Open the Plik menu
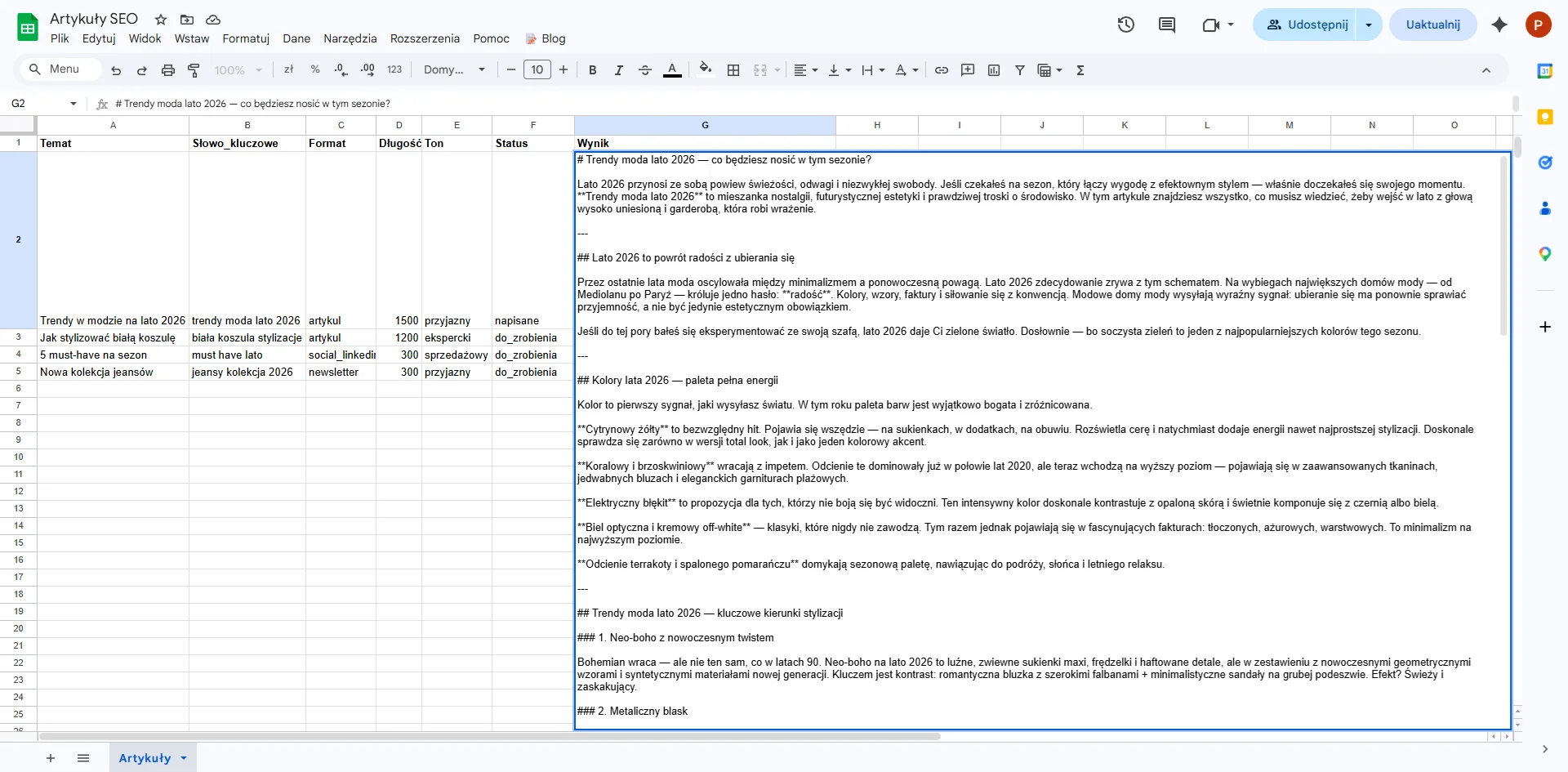The image size is (1568, 772). pos(60,38)
